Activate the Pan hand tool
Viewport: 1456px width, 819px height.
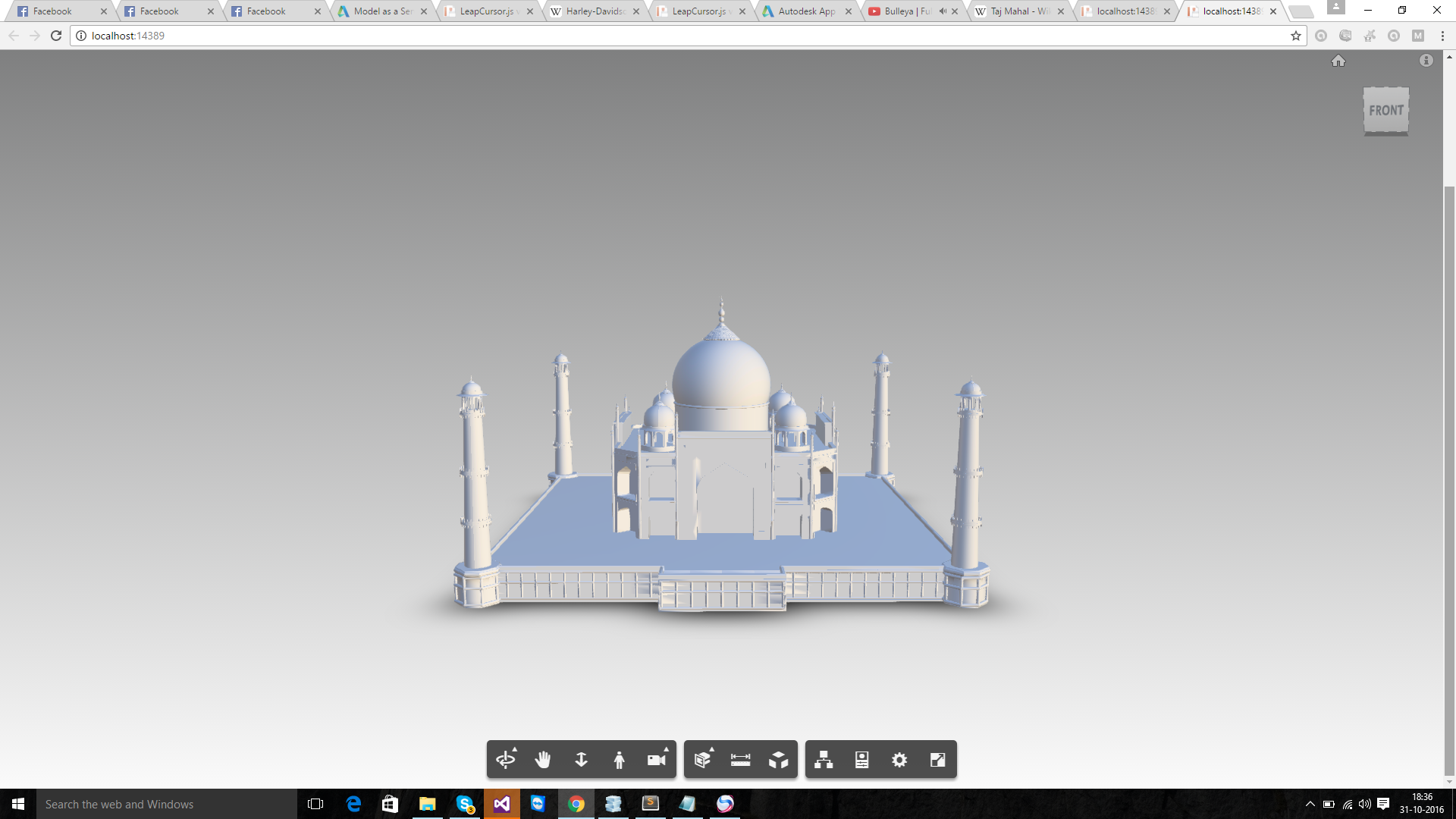(543, 759)
